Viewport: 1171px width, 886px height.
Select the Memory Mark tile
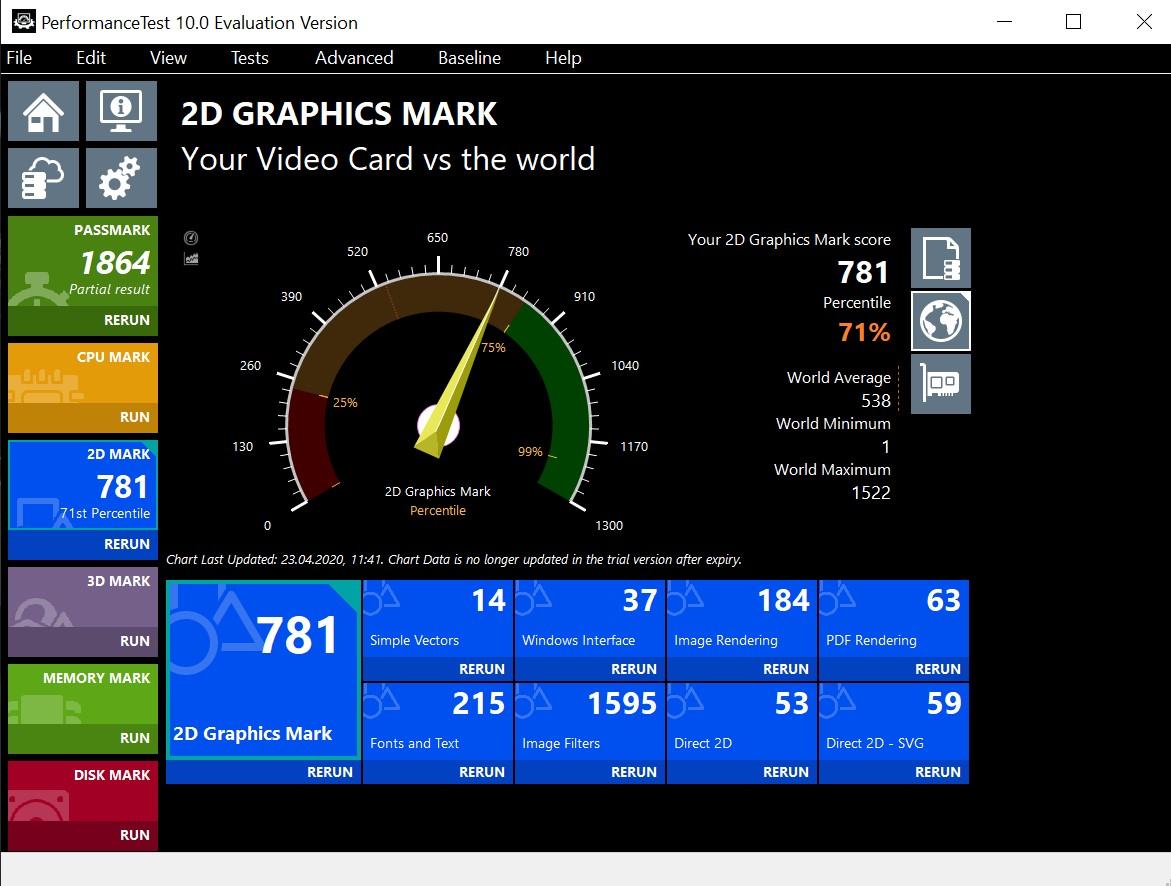[83, 694]
